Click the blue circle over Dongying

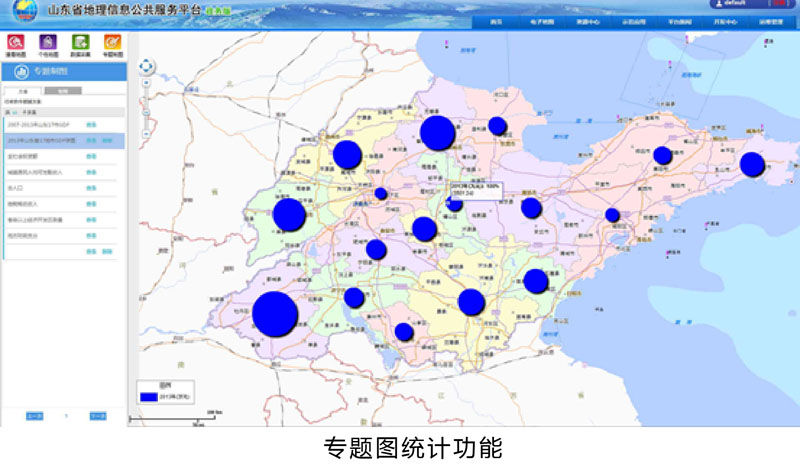pos(497,126)
